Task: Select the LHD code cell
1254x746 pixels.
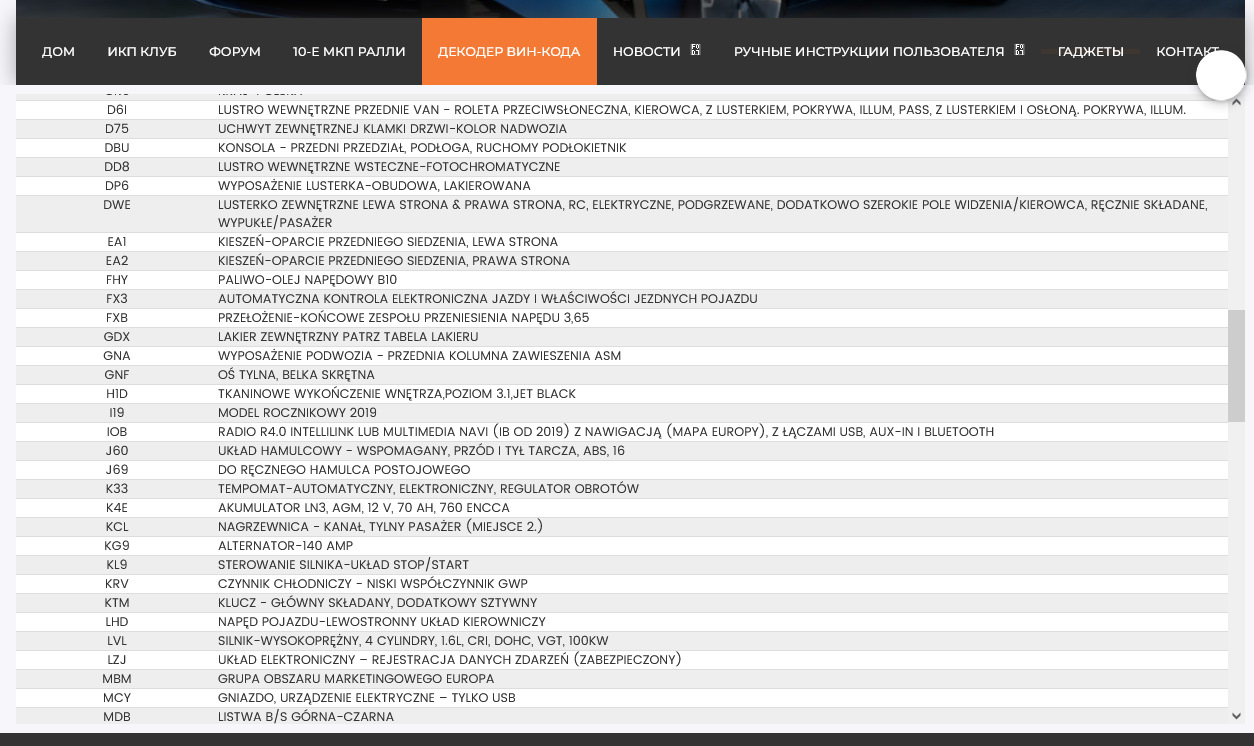Action: pos(117,622)
